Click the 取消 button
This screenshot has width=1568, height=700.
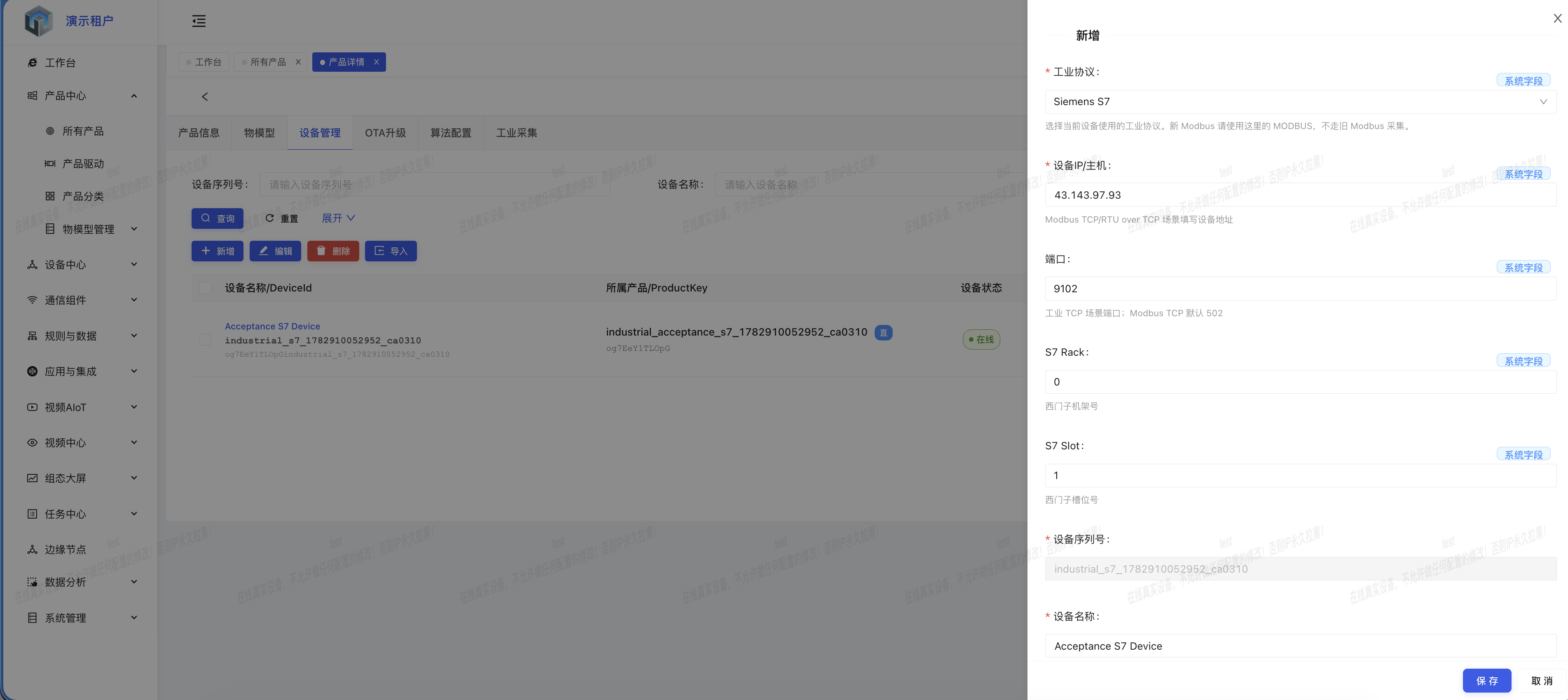tap(1541, 681)
